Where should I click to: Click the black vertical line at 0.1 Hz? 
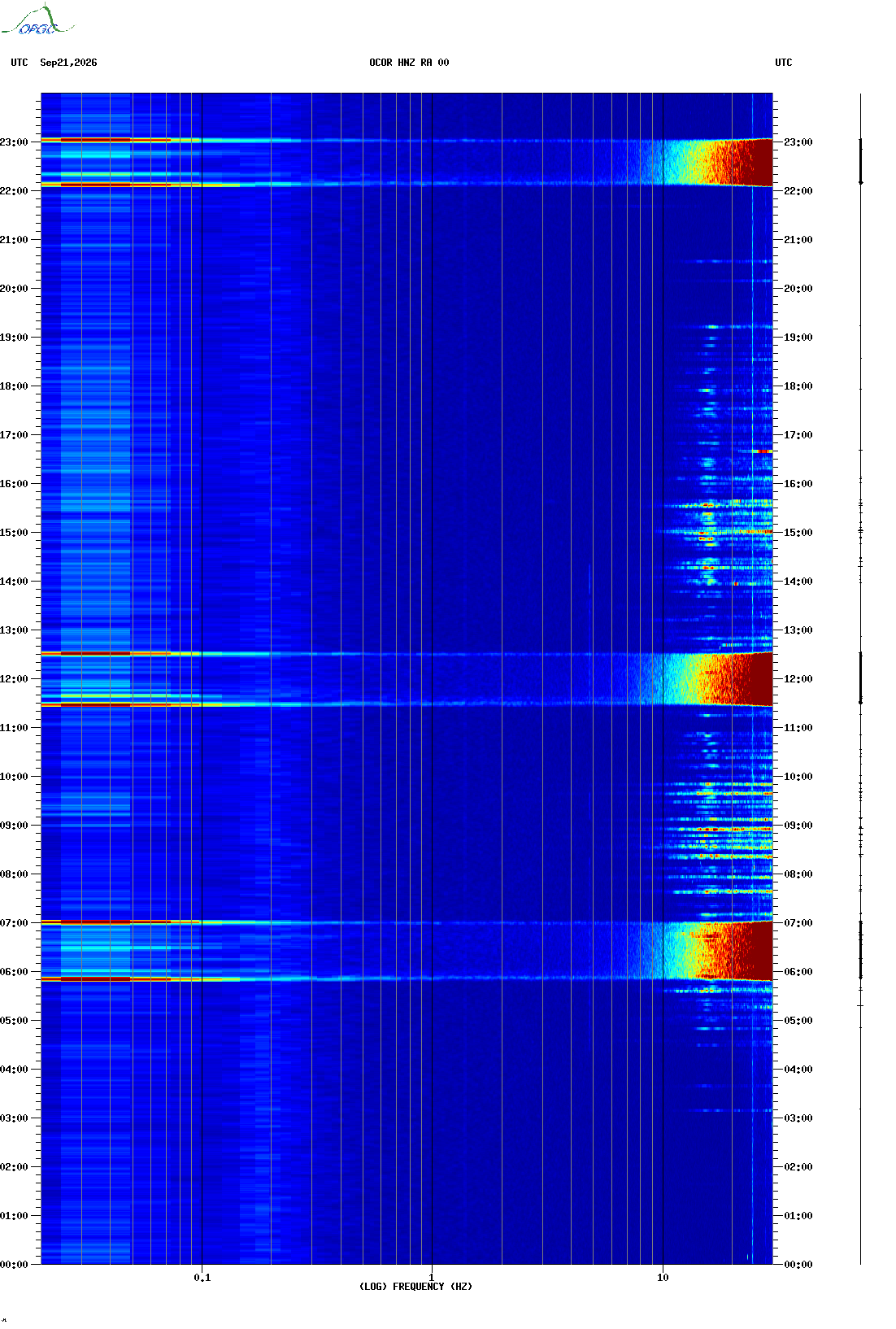[202, 678]
